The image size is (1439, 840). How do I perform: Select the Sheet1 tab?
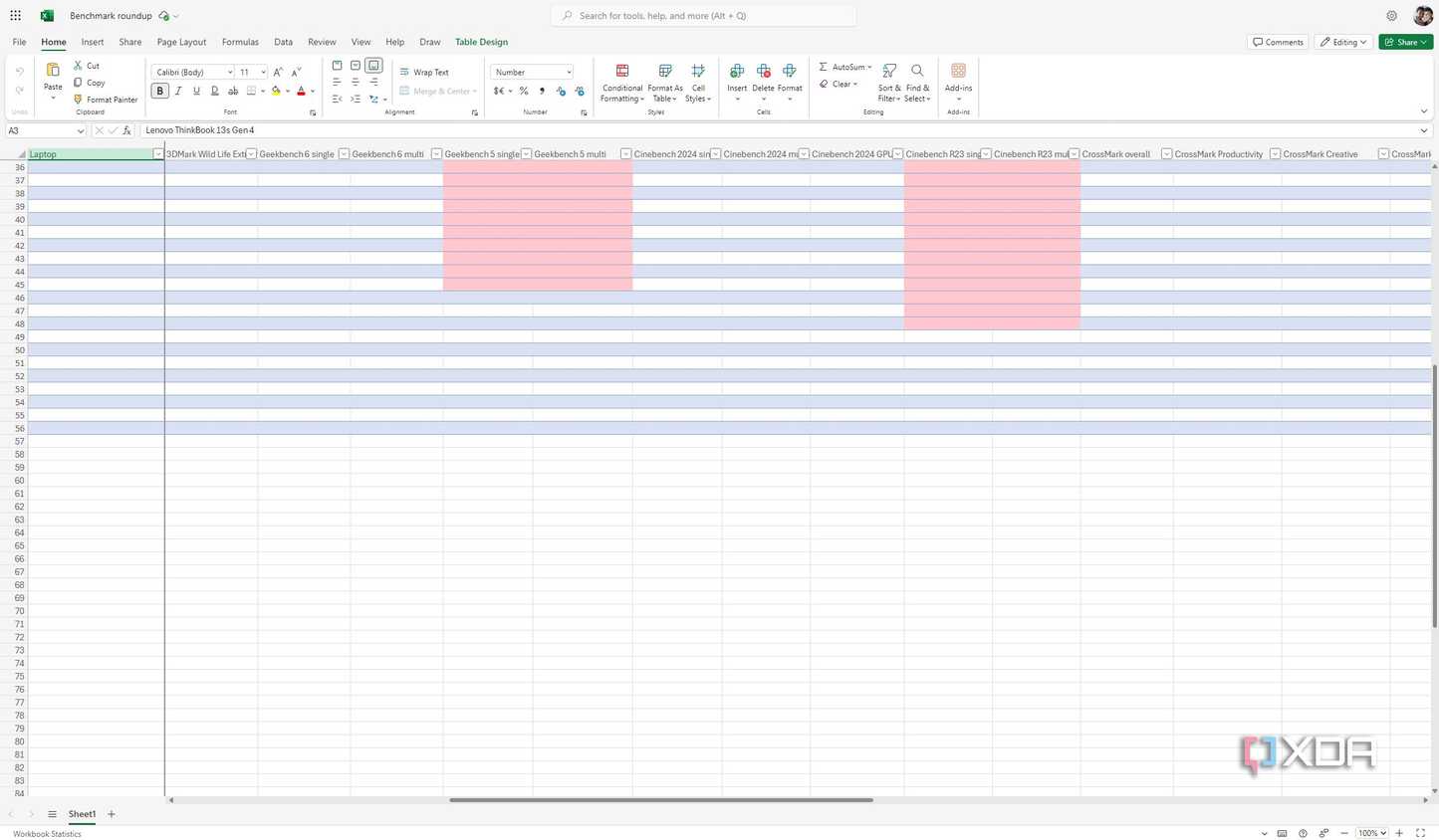point(82,814)
